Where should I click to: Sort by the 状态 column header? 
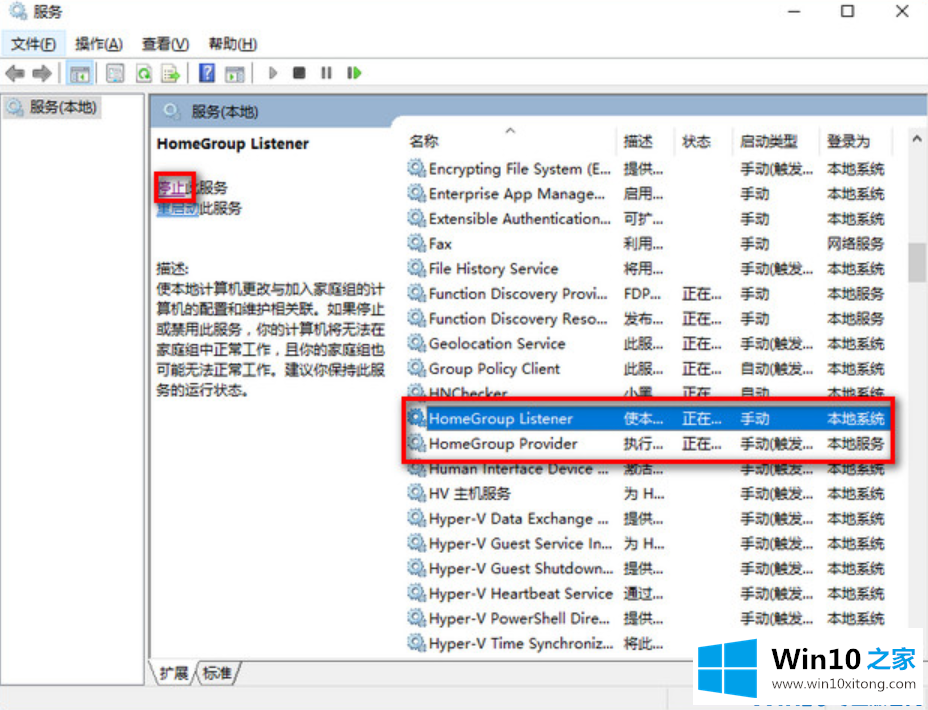703,141
